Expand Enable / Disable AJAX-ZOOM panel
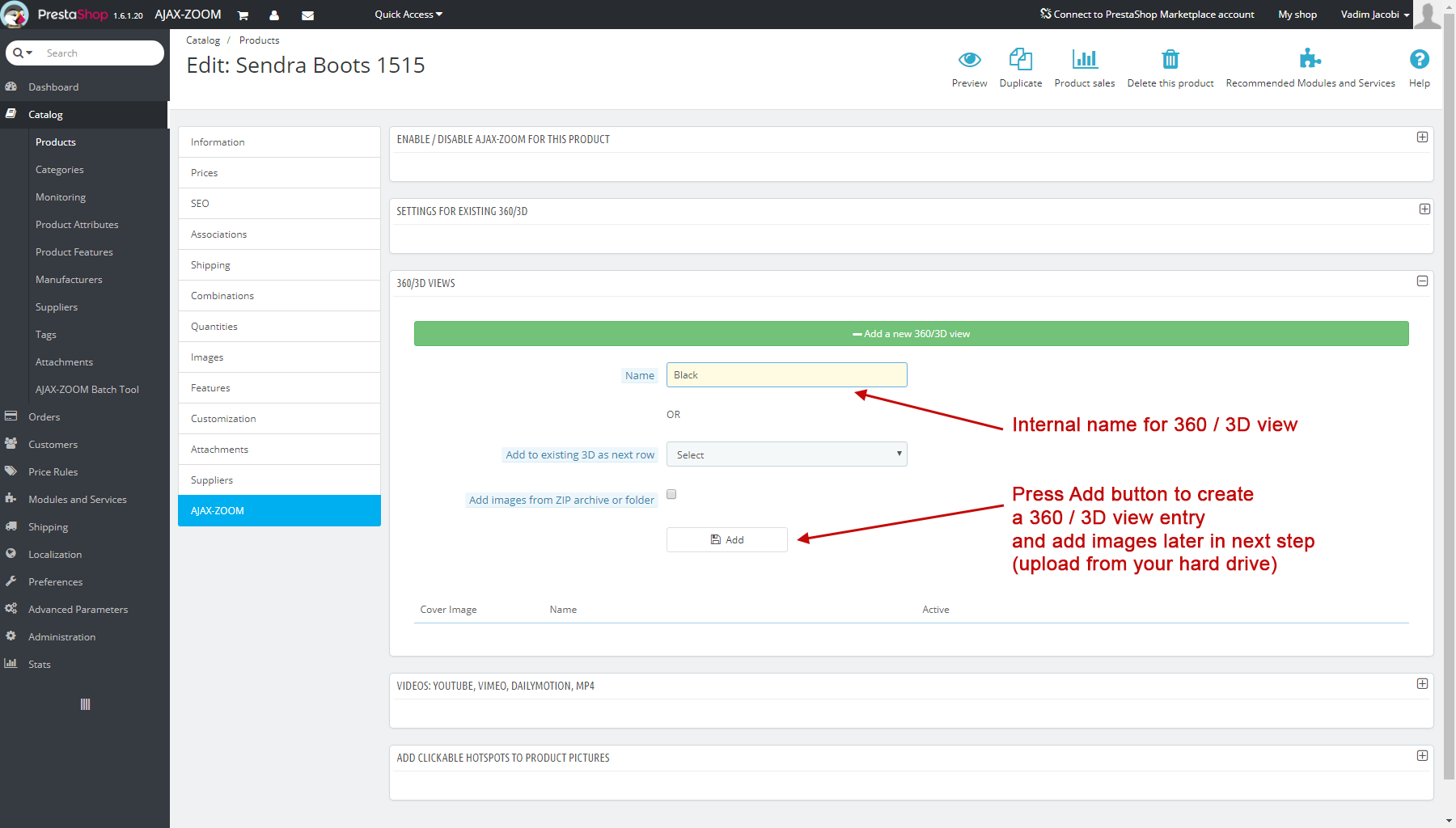The image size is (1456, 828). tap(1422, 137)
